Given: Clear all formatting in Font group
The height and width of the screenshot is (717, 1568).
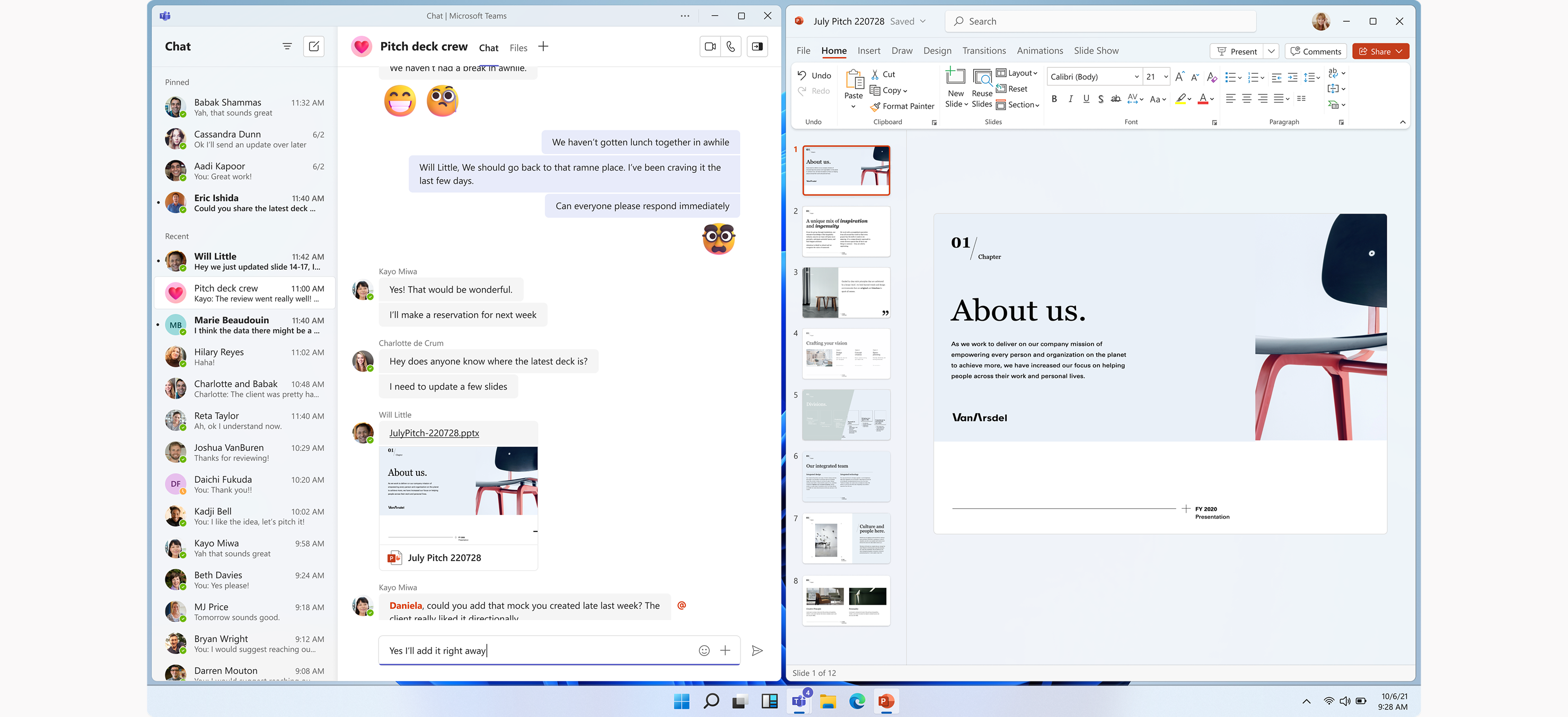Looking at the screenshot, I should click(1211, 77).
